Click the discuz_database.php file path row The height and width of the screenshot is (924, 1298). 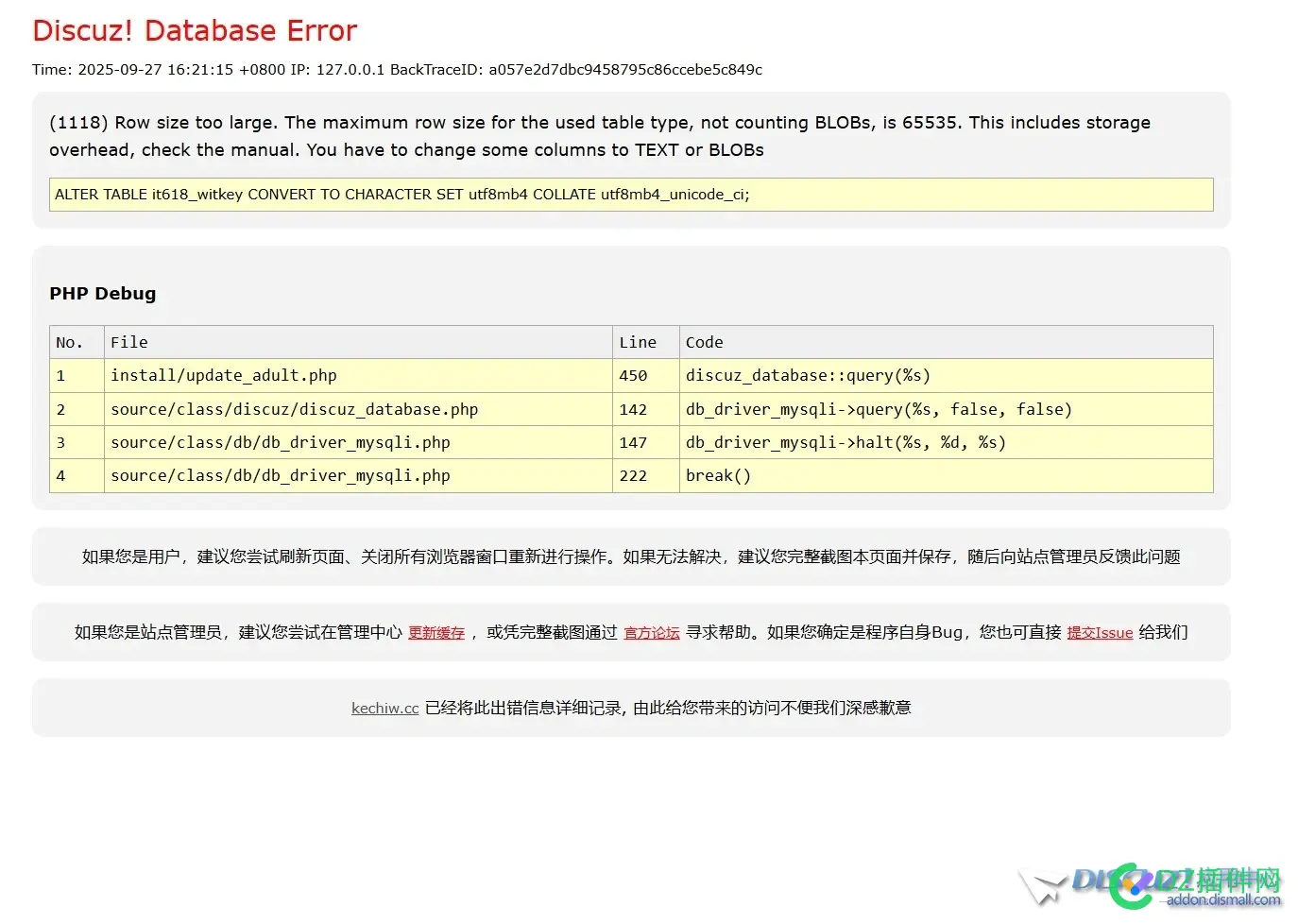(x=294, y=408)
